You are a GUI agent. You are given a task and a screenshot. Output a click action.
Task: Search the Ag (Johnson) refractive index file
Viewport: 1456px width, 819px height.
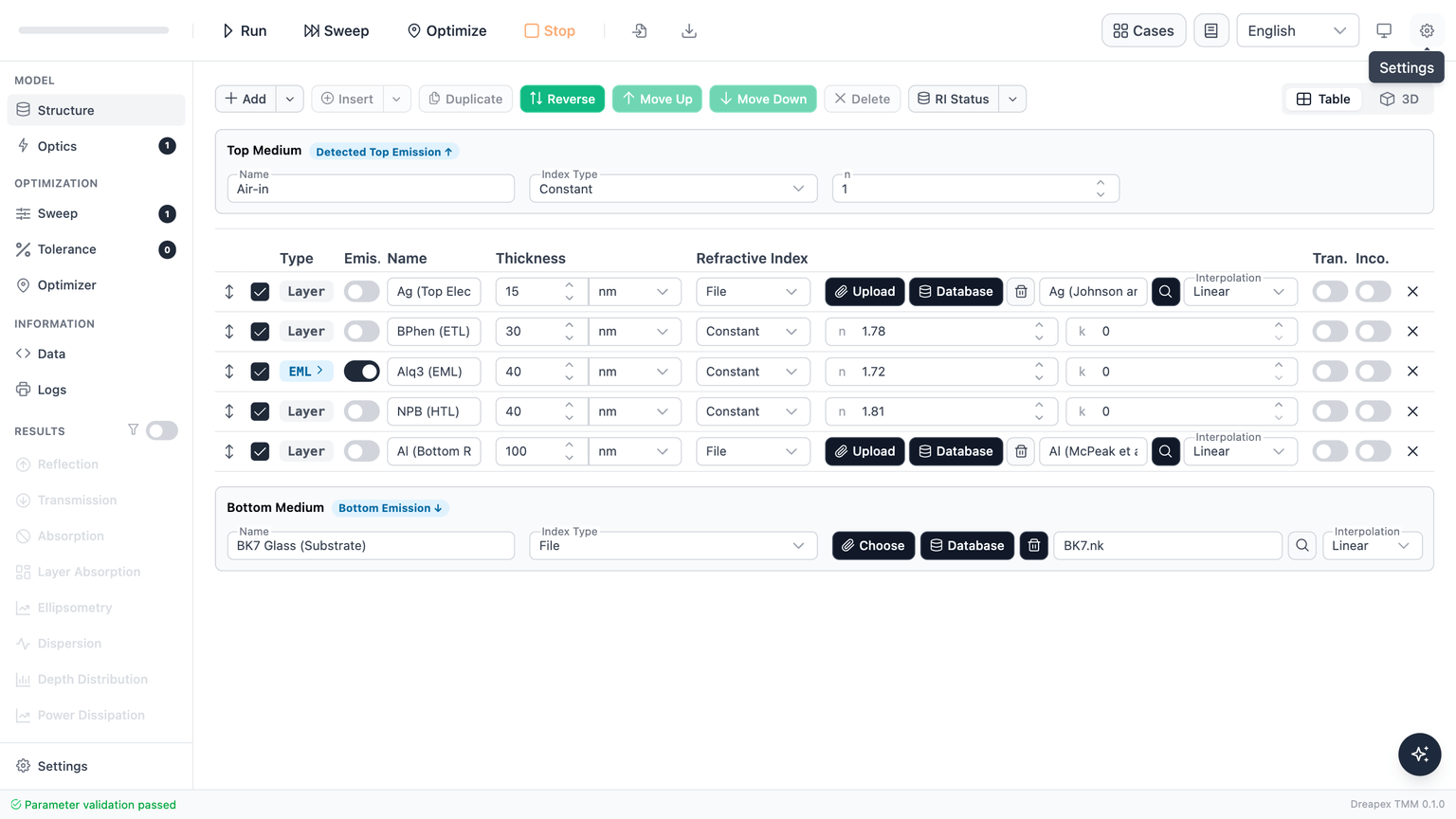(x=1165, y=292)
